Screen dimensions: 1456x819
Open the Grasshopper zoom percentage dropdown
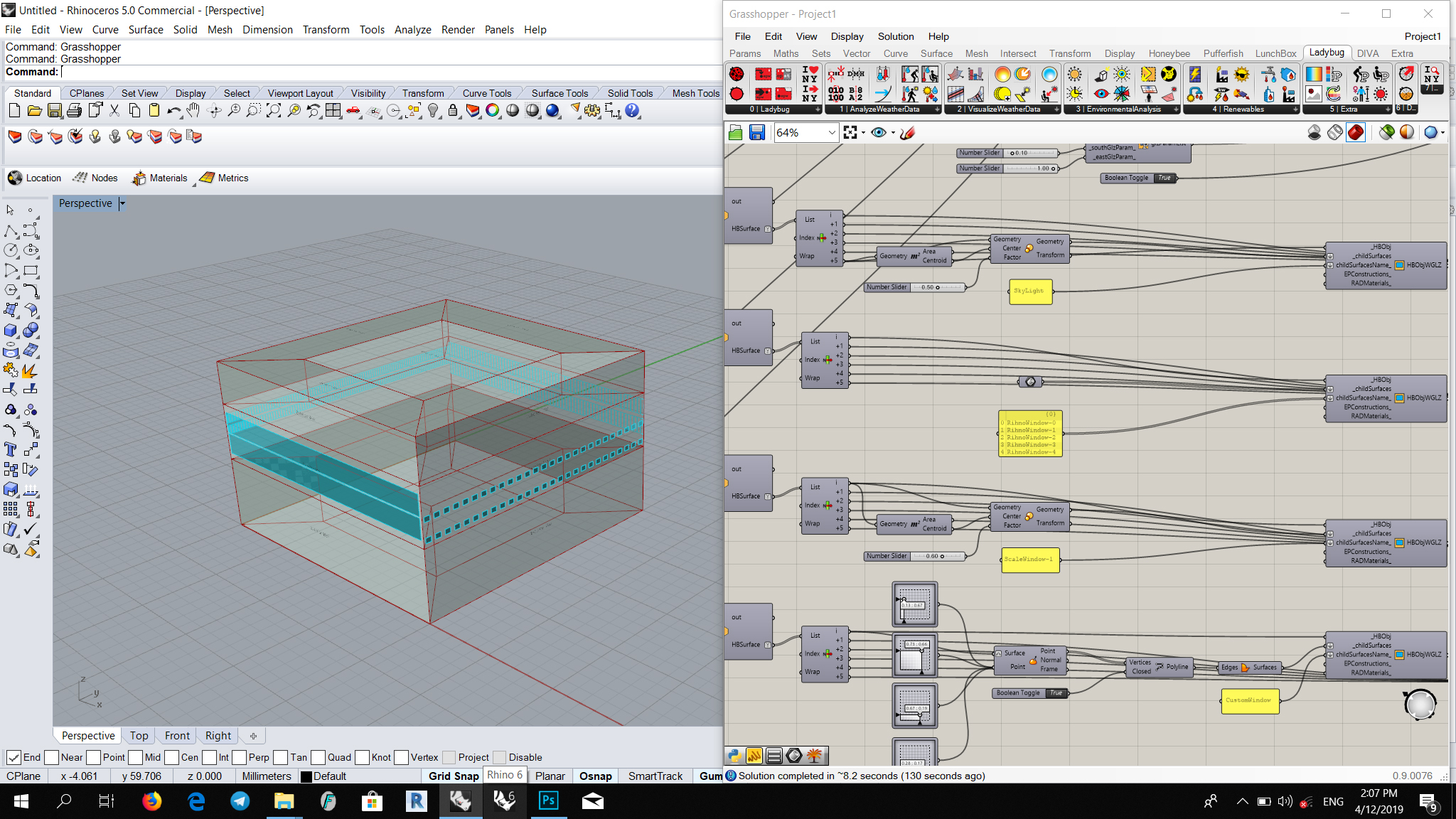point(832,132)
